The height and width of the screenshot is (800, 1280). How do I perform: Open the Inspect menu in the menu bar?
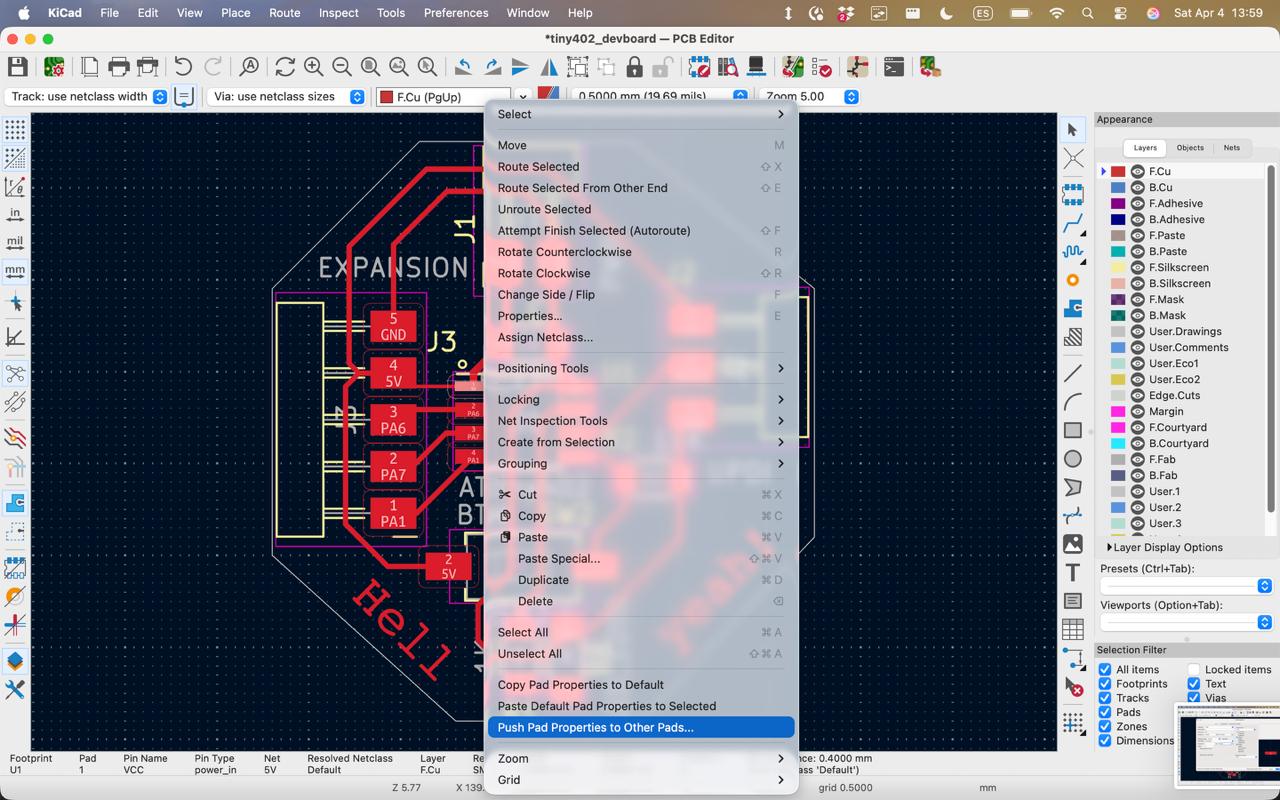tap(338, 13)
